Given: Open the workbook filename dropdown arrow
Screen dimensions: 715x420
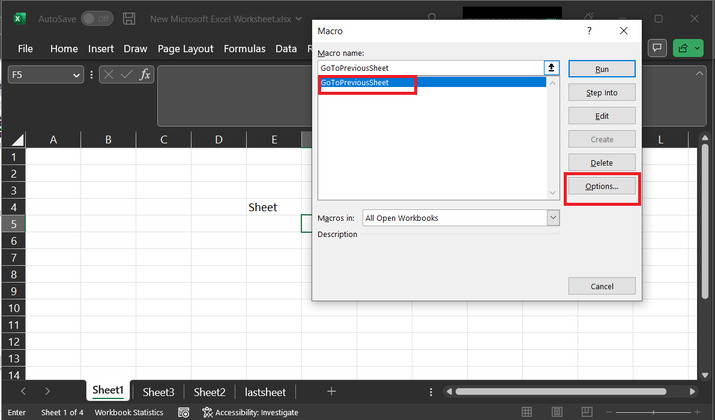Looking at the screenshot, I should point(299,19).
